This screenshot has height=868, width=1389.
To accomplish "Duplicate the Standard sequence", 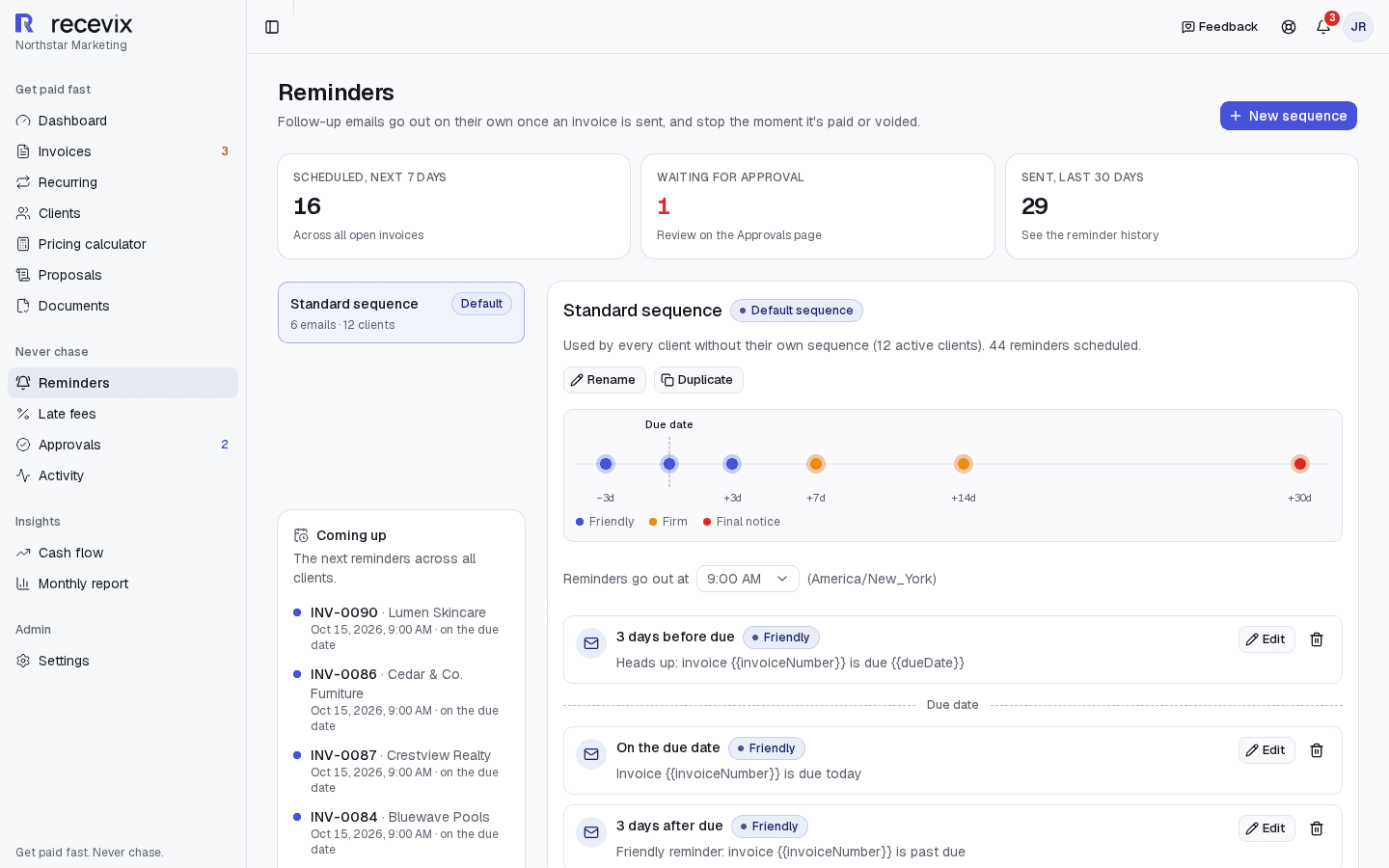I will pyautogui.click(x=698, y=380).
